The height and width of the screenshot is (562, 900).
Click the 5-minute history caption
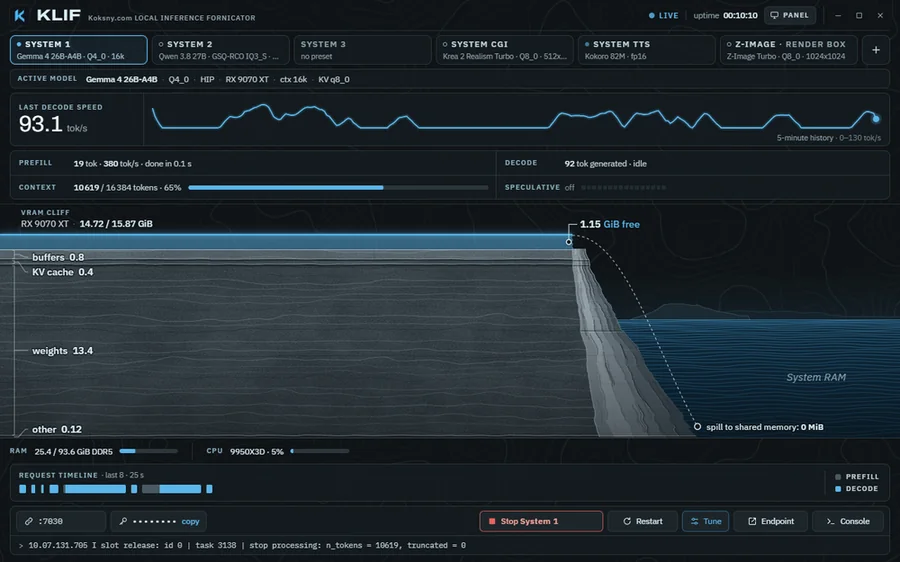(x=828, y=138)
